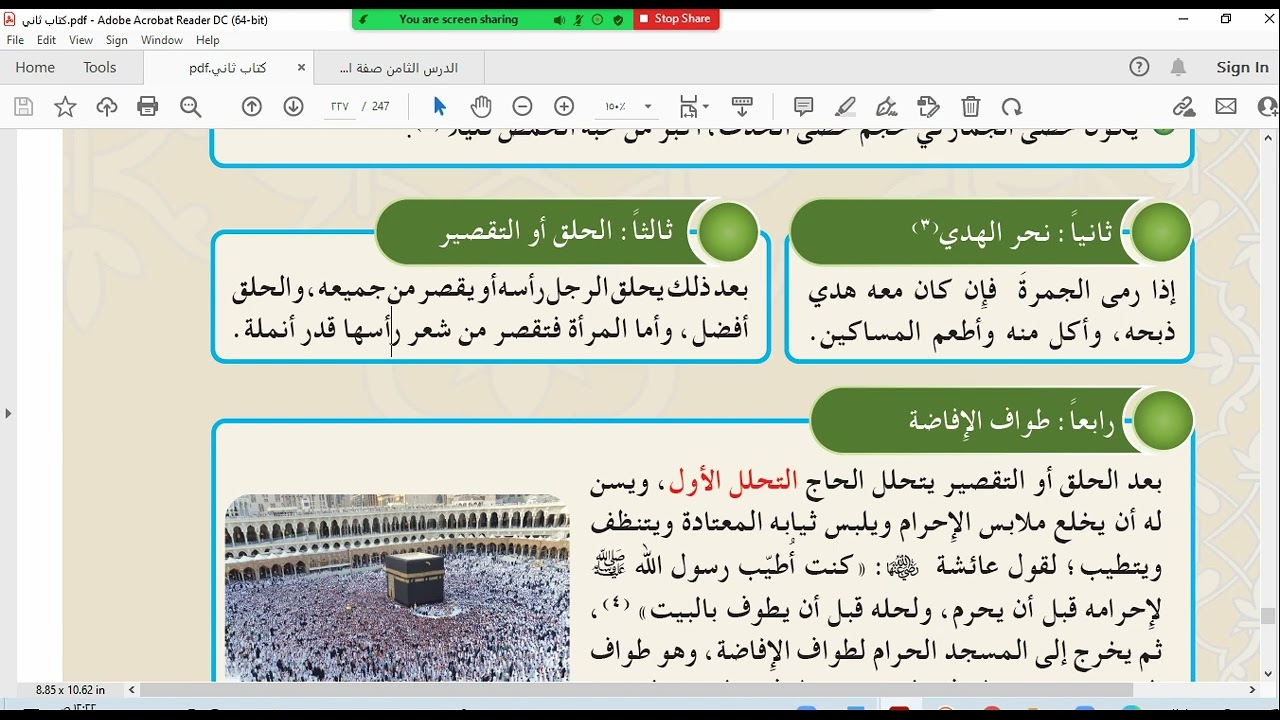
Task: Switch to the Home tab
Action: coord(35,67)
